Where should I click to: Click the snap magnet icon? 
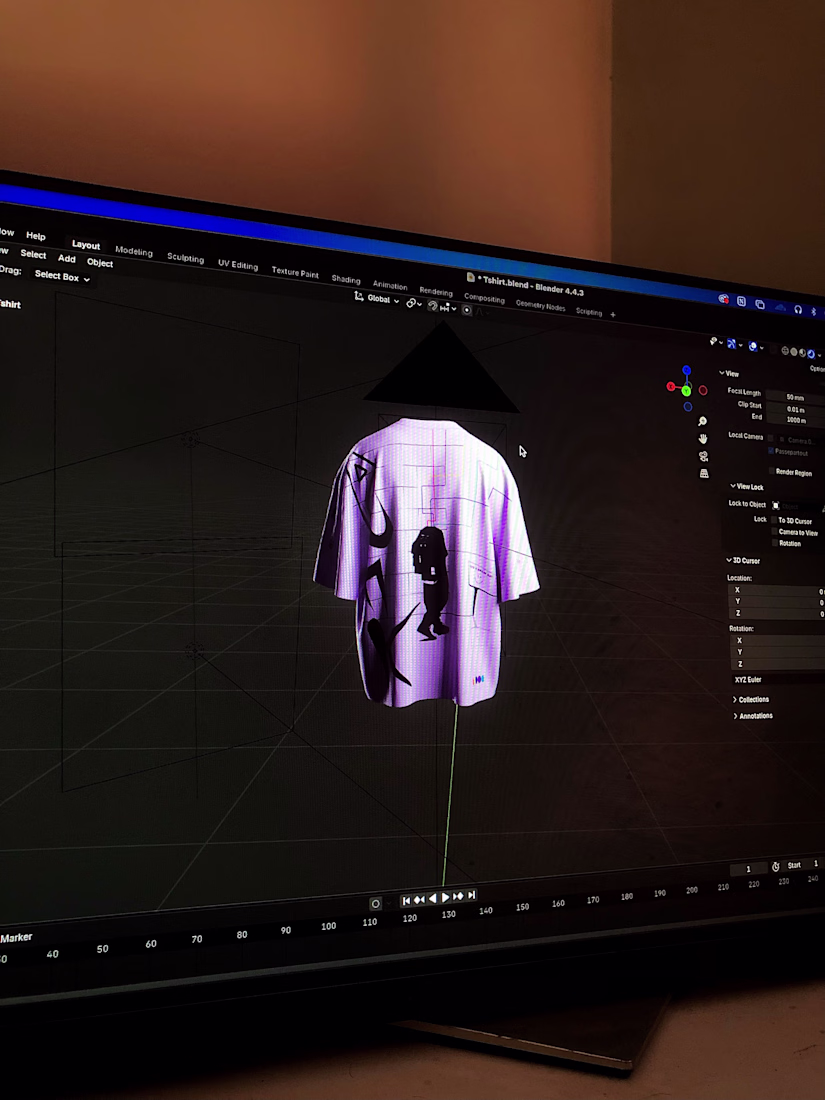coord(433,306)
